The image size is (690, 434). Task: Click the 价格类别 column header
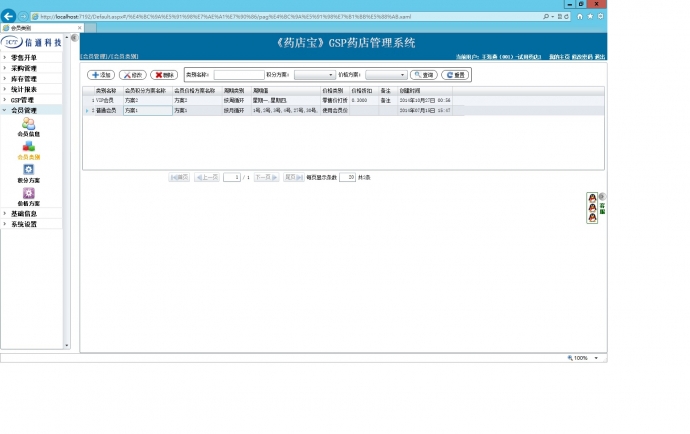click(x=335, y=91)
